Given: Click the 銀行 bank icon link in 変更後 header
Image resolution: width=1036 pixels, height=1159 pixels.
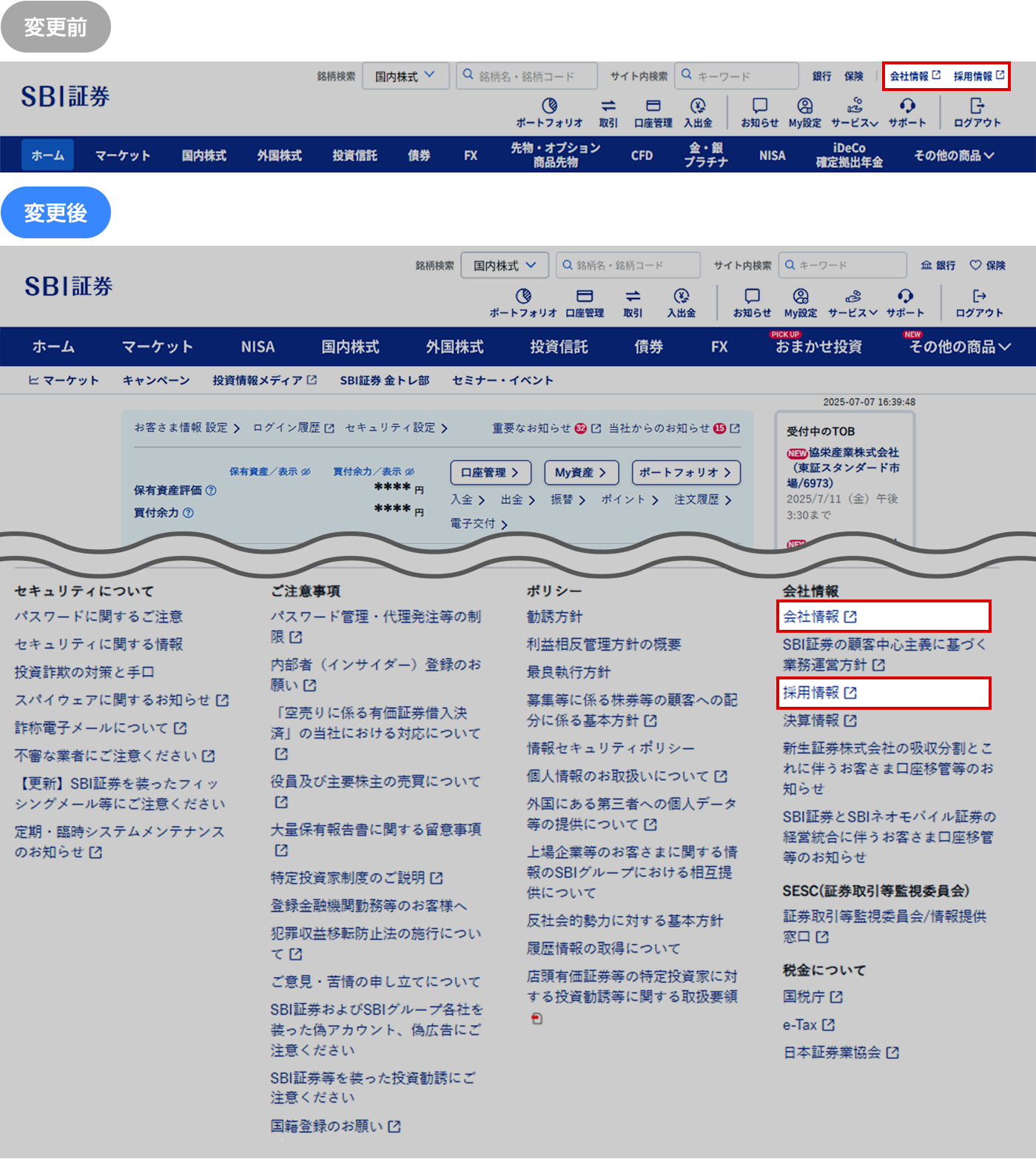Looking at the screenshot, I should click(x=938, y=265).
